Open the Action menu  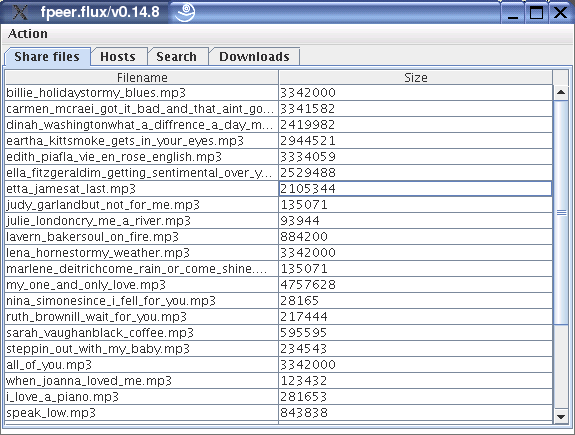pos(28,34)
